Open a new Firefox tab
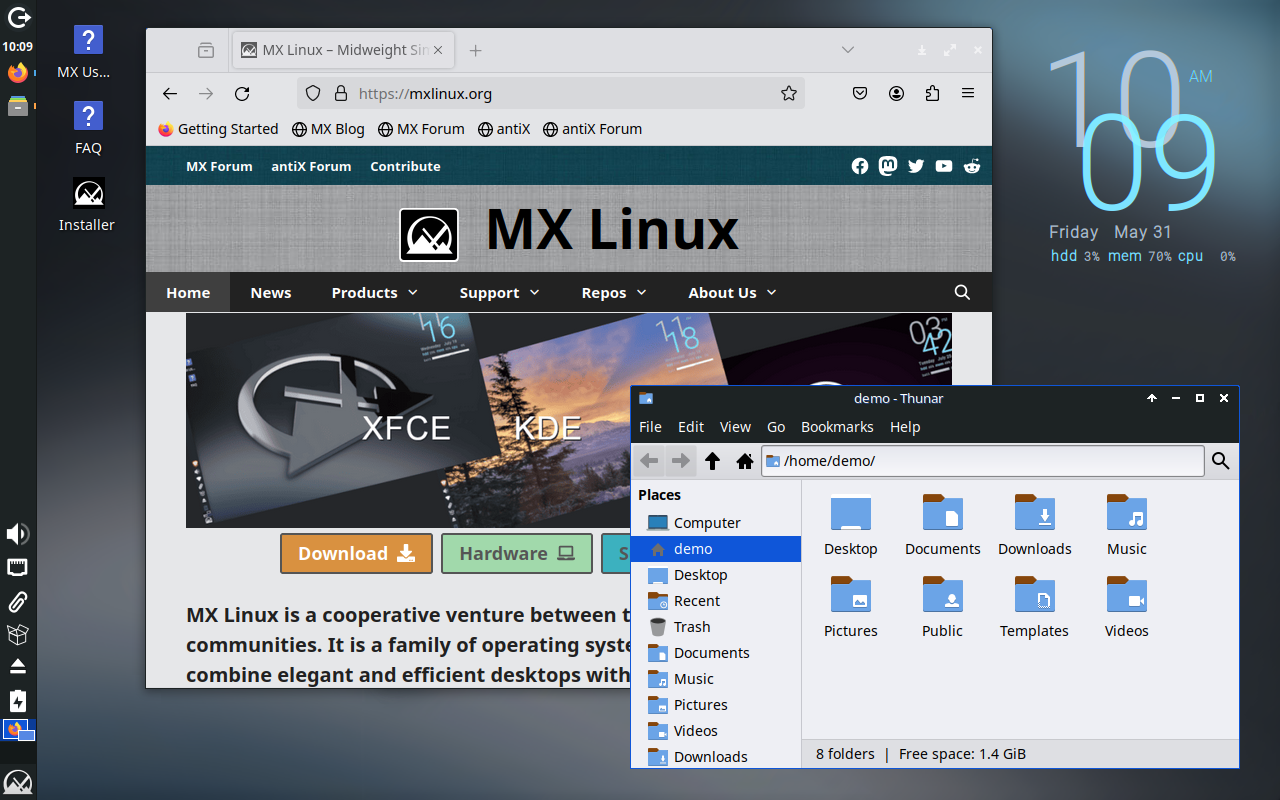 (476, 50)
